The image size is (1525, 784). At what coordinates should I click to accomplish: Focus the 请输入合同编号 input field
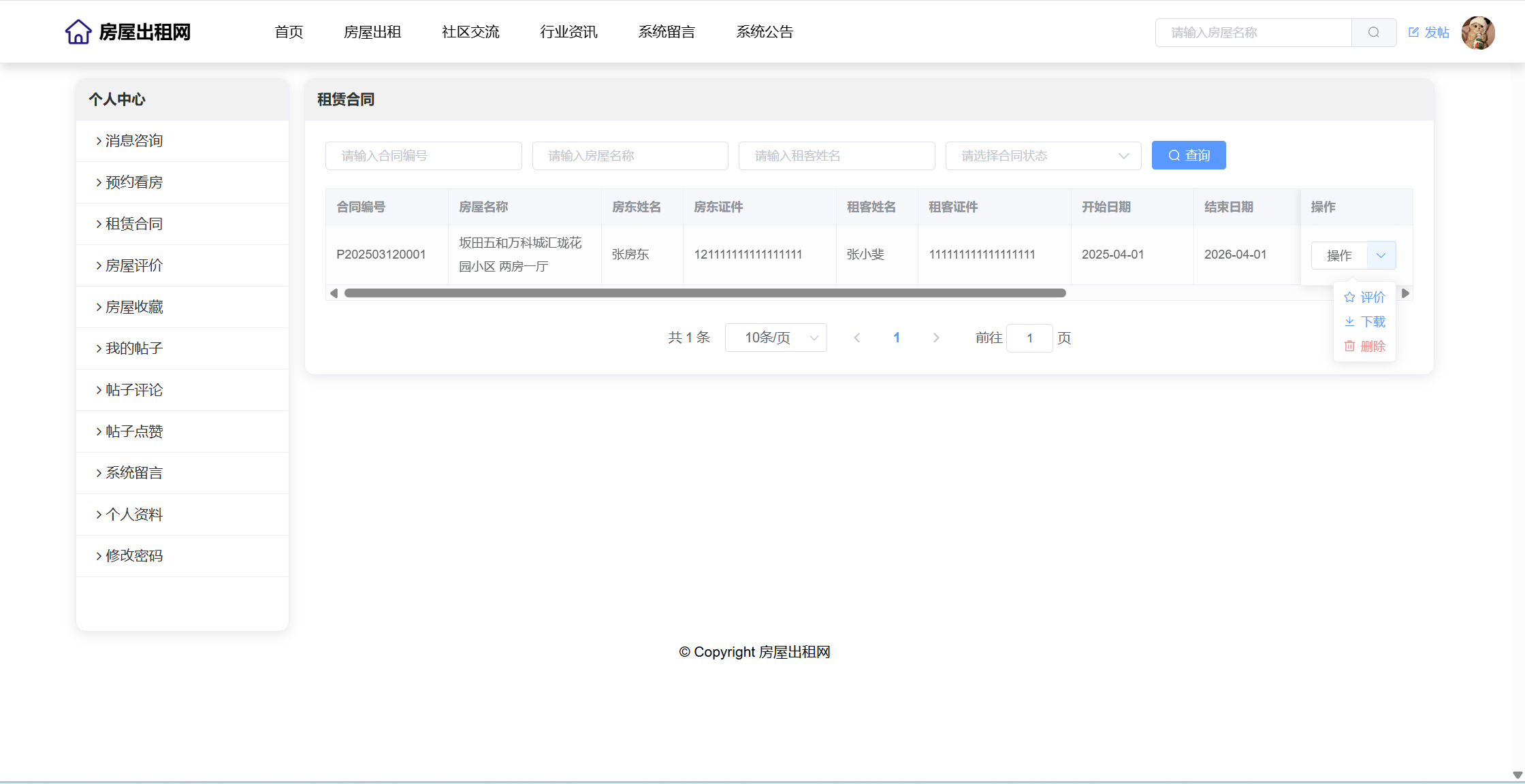(423, 156)
